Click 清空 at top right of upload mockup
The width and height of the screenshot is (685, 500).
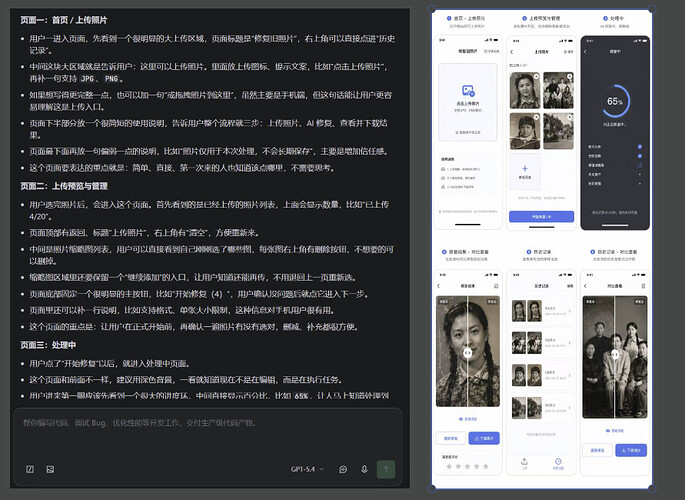tap(568, 52)
